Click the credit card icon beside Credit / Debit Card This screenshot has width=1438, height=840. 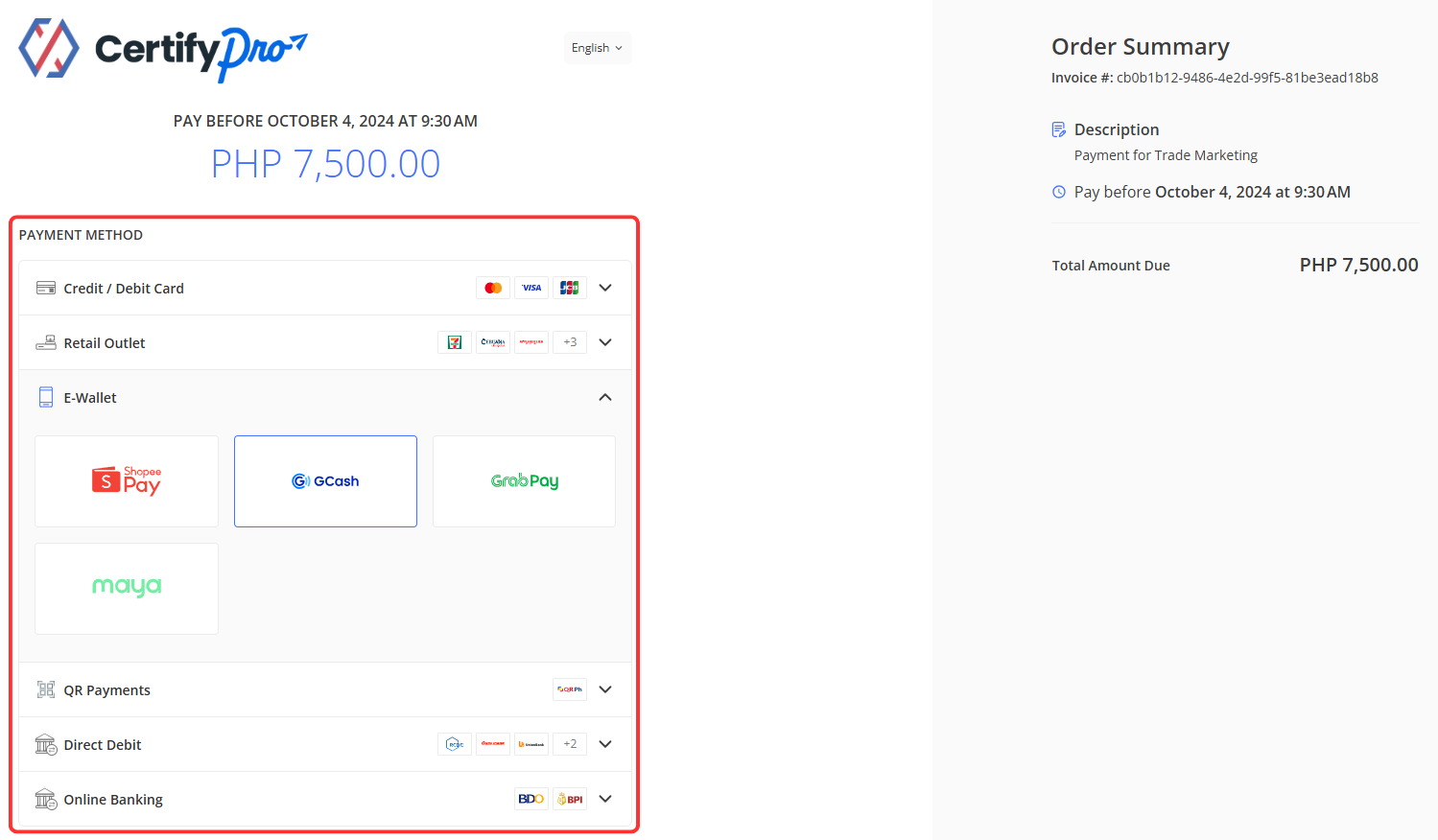point(46,288)
